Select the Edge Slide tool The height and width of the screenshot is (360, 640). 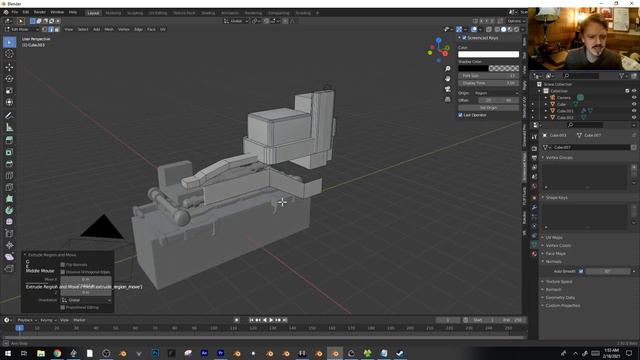coord(9,234)
